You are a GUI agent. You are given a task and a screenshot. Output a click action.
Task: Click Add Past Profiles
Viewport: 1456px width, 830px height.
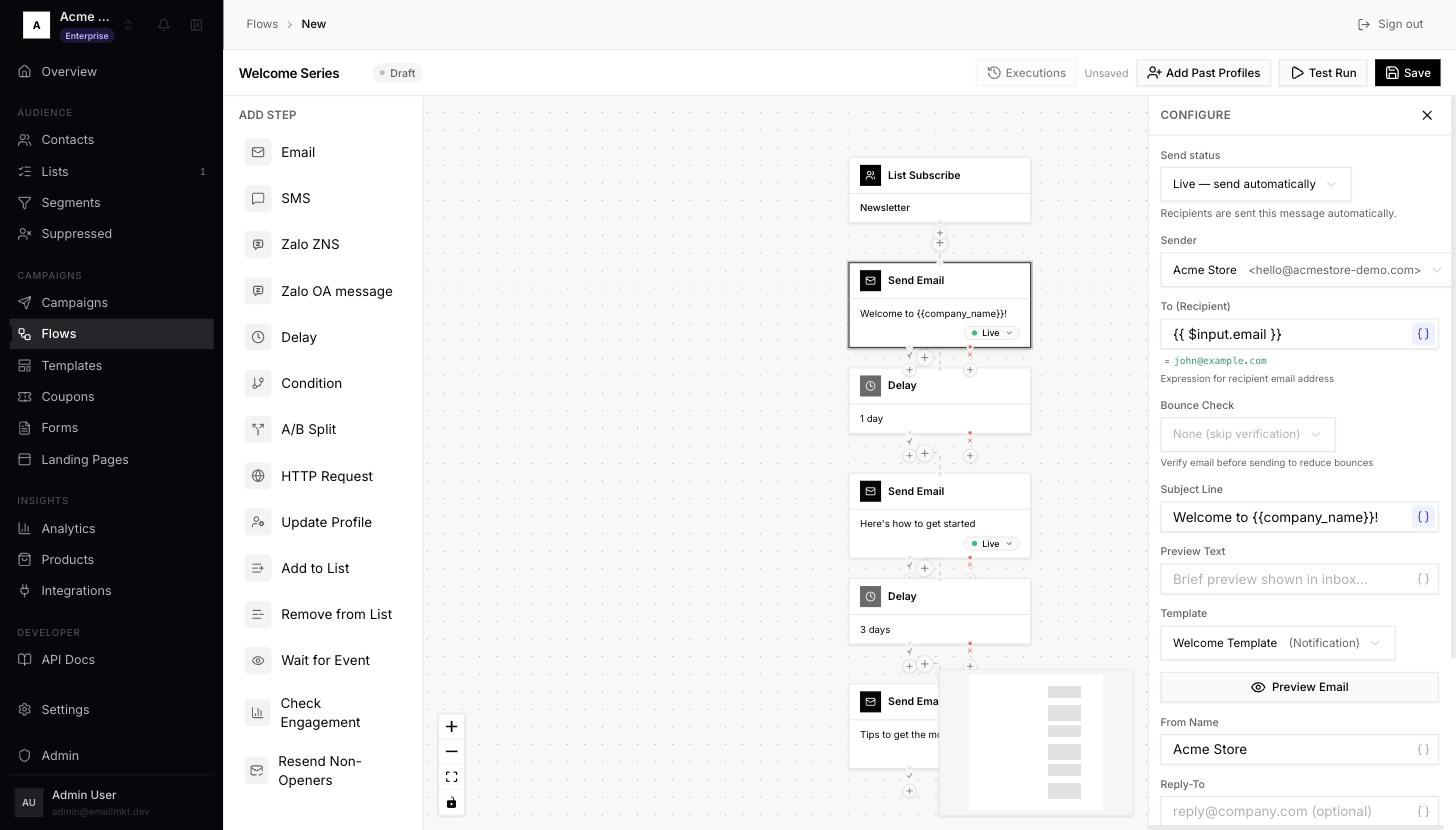coord(1203,73)
